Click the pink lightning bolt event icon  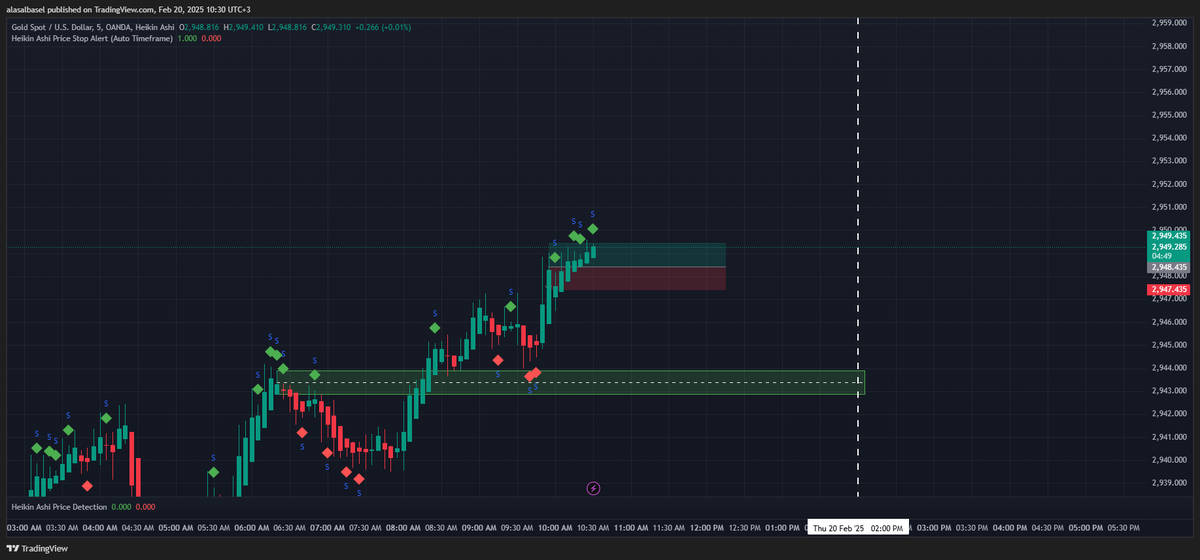click(x=593, y=488)
